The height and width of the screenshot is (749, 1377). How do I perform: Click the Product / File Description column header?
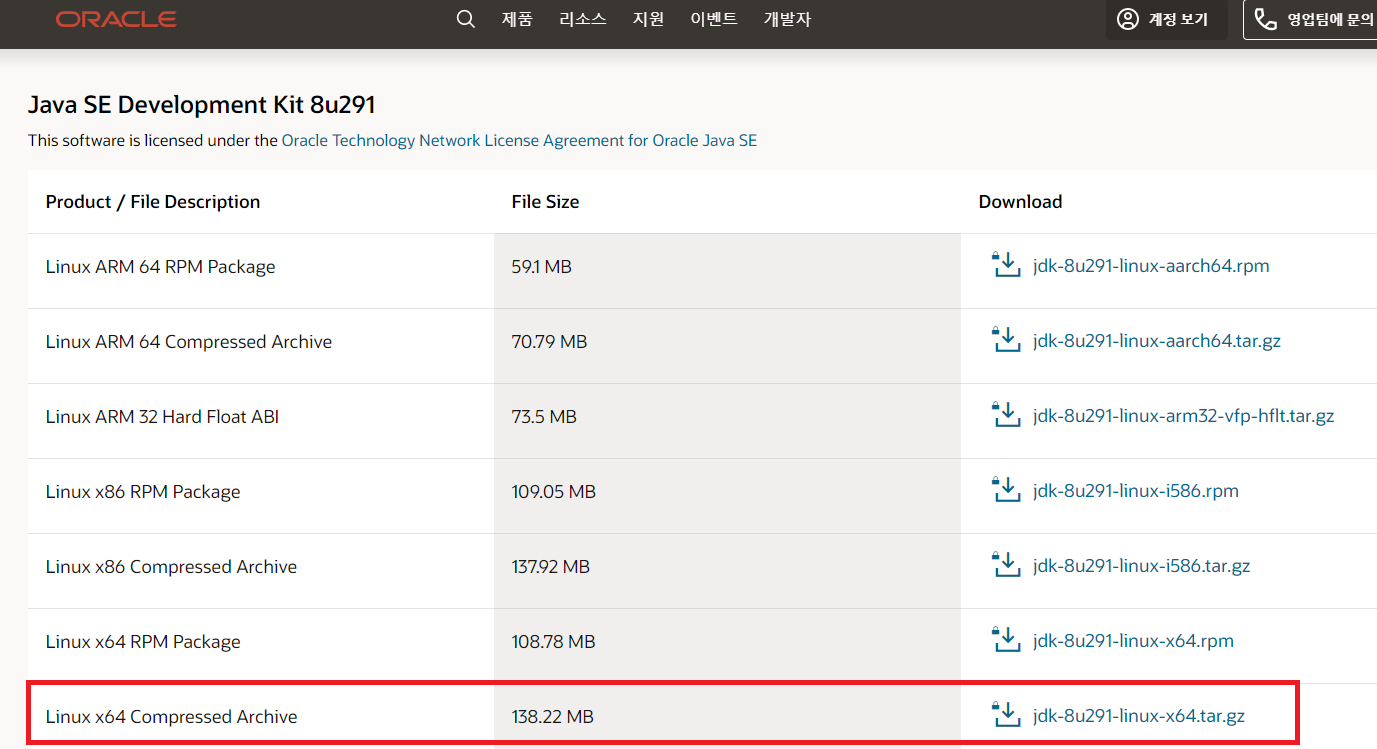click(153, 202)
